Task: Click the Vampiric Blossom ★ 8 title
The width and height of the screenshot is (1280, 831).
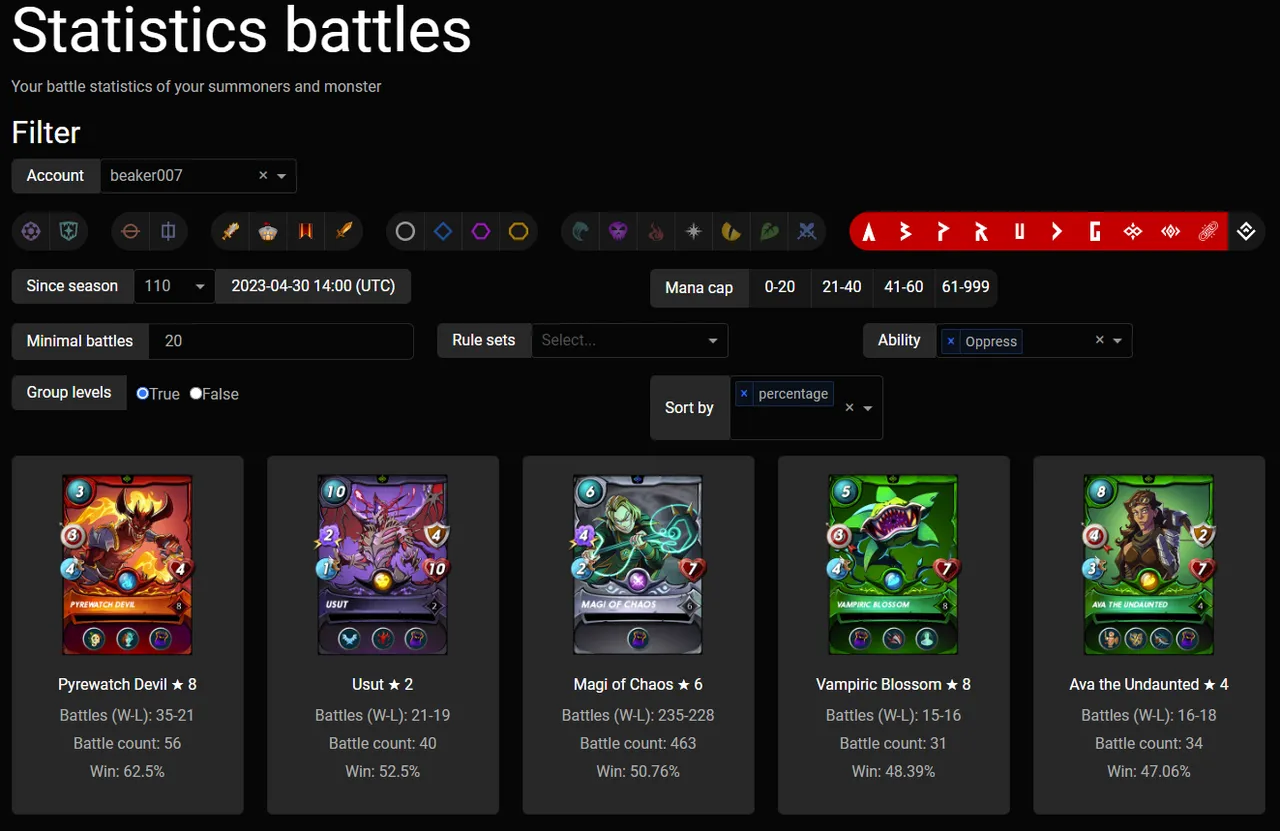Action: [894, 685]
